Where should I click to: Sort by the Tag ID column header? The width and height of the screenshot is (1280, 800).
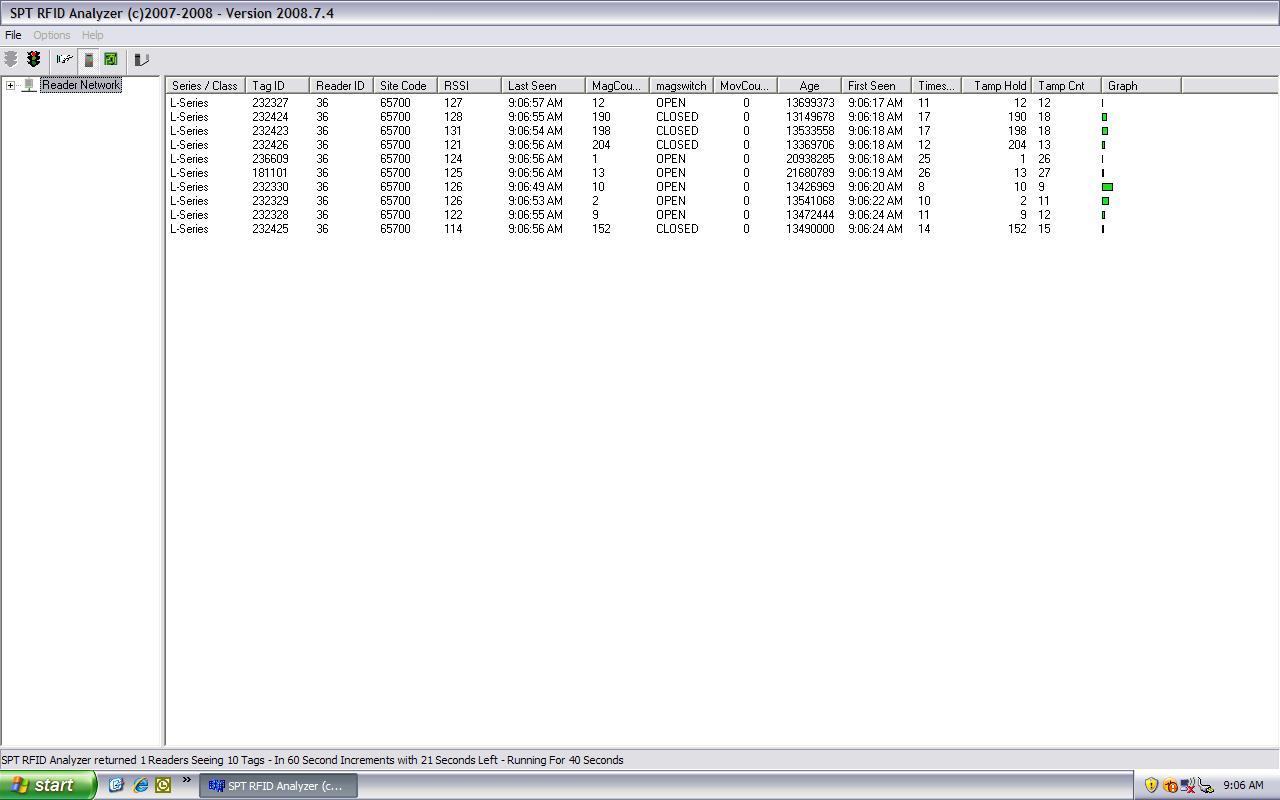[277, 86]
